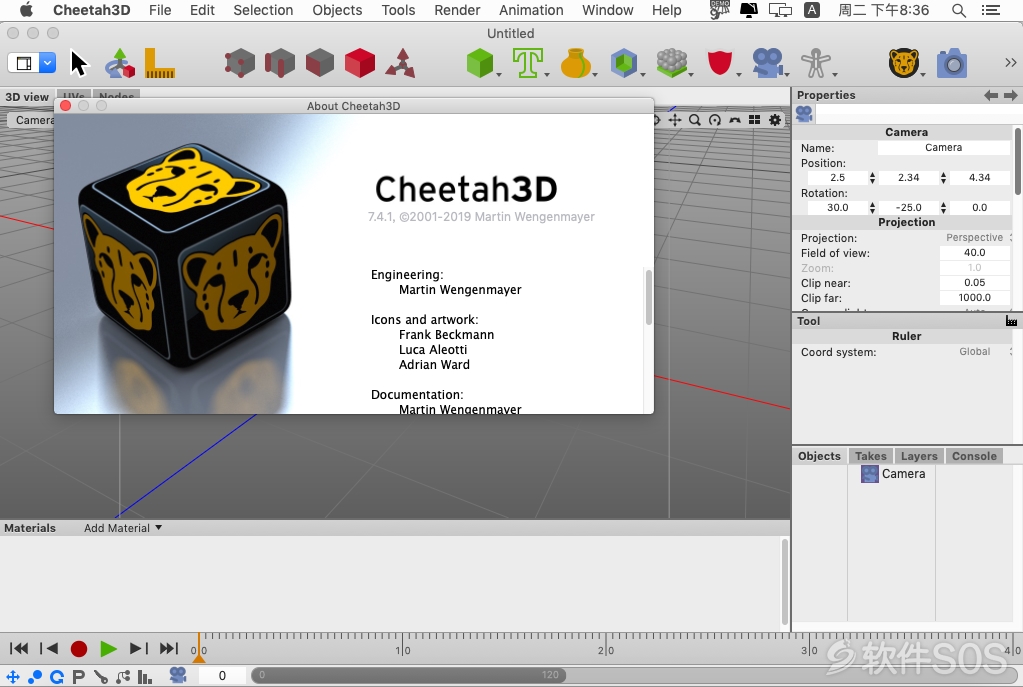Click the viewport pan arrows icon
Image resolution: width=1023 pixels, height=687 pixels.
tap(675, 120)
